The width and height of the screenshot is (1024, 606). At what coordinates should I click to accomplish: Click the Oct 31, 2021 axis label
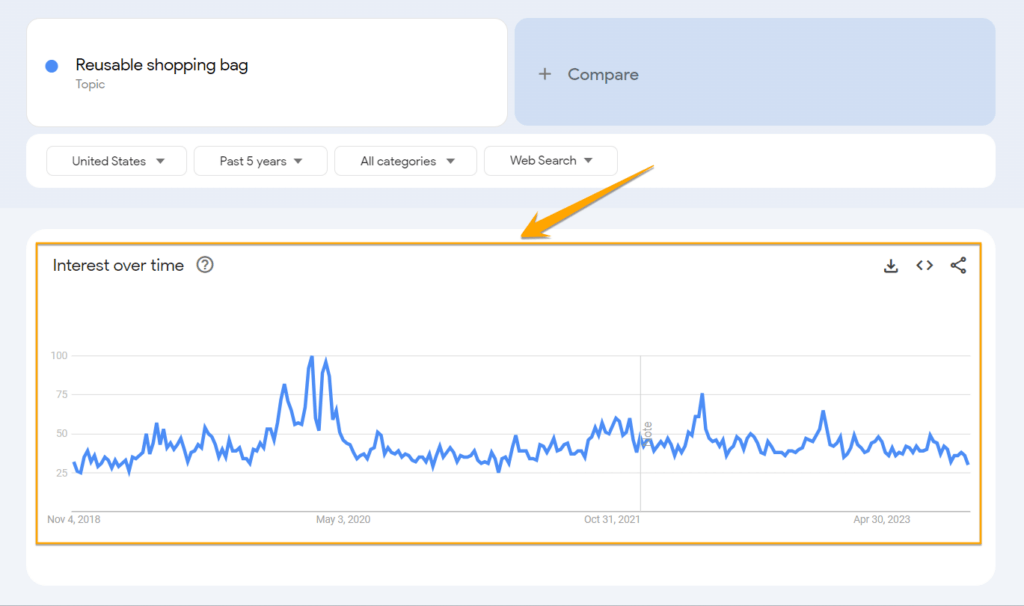612,519
